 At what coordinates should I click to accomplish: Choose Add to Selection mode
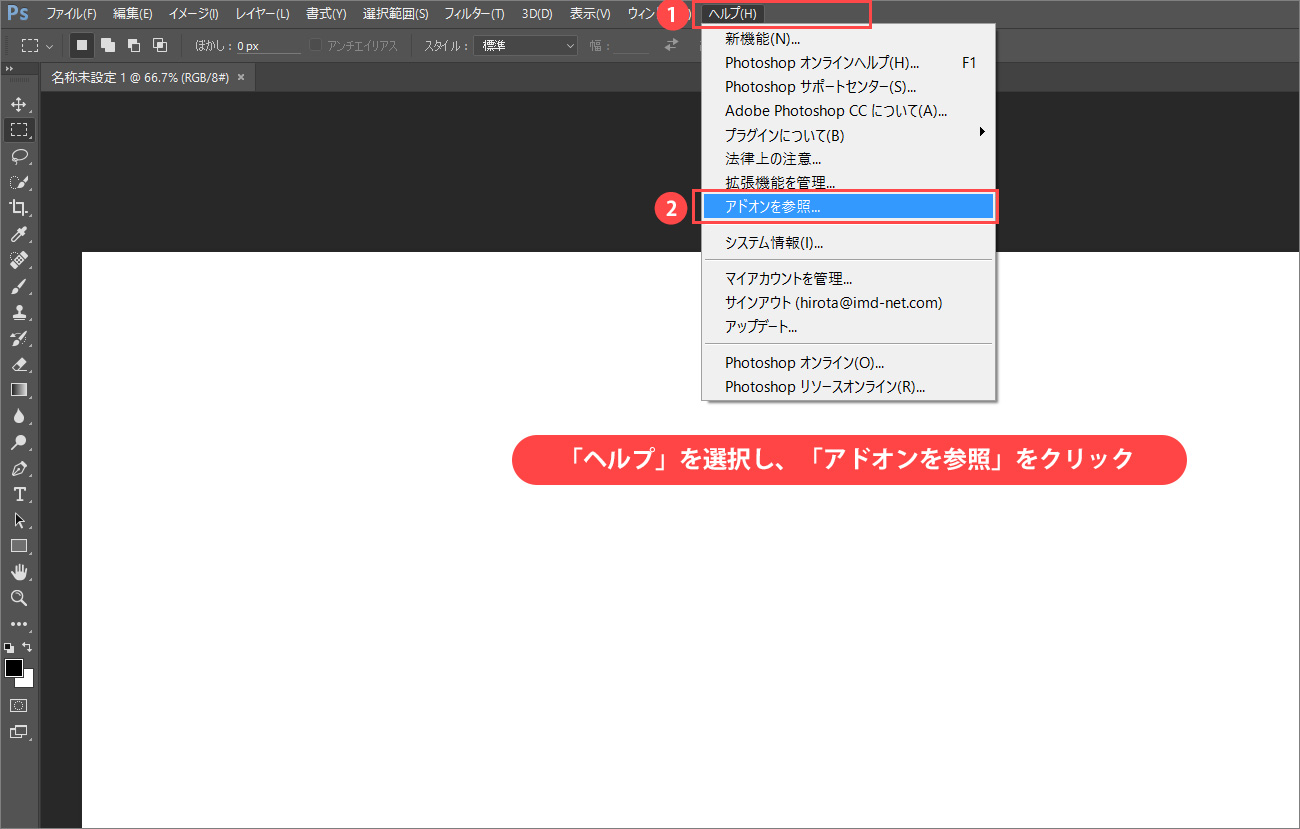(x=108, y=45)
